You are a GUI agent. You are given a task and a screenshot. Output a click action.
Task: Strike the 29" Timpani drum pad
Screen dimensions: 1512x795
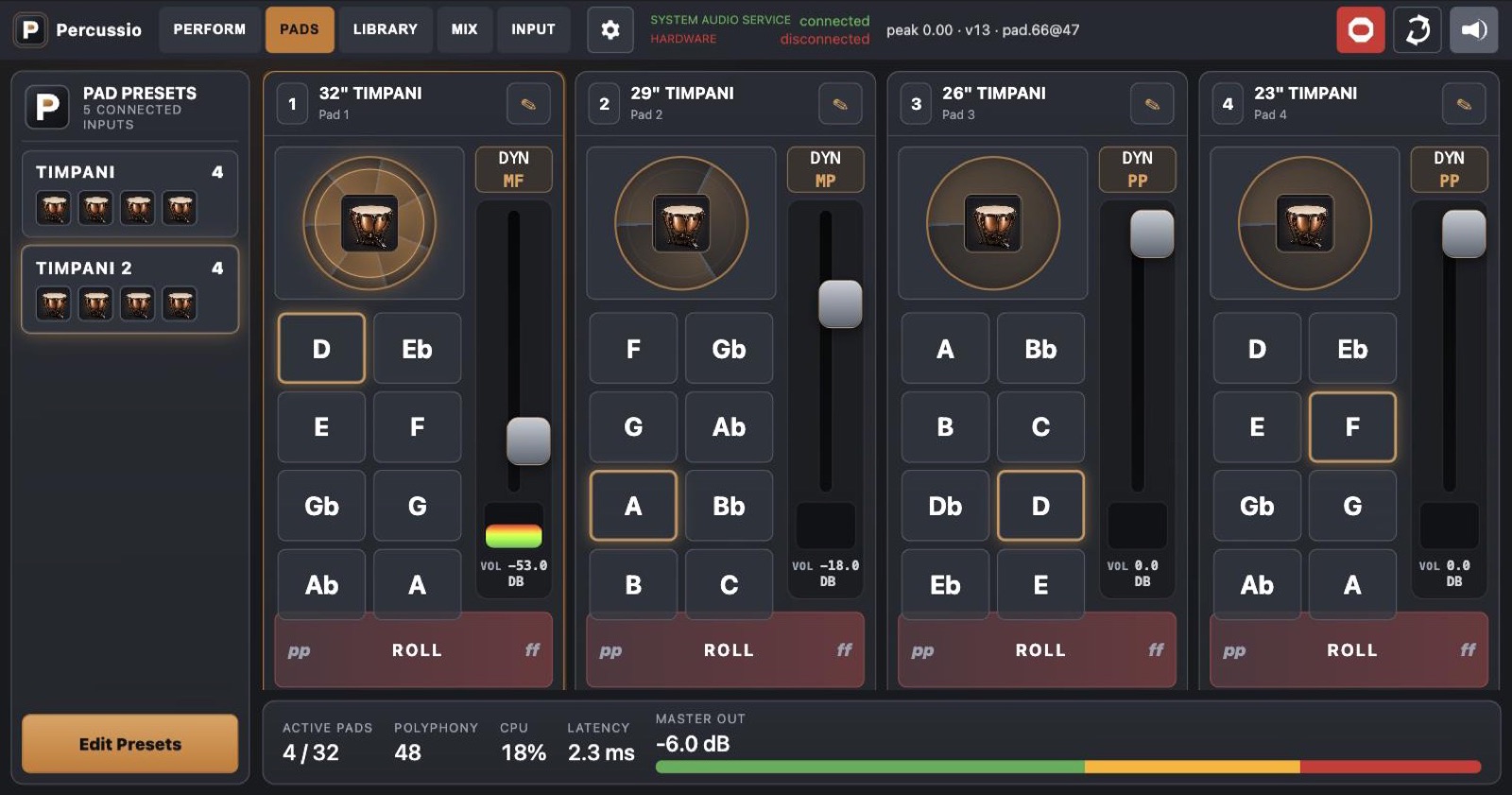pos(681,224)
